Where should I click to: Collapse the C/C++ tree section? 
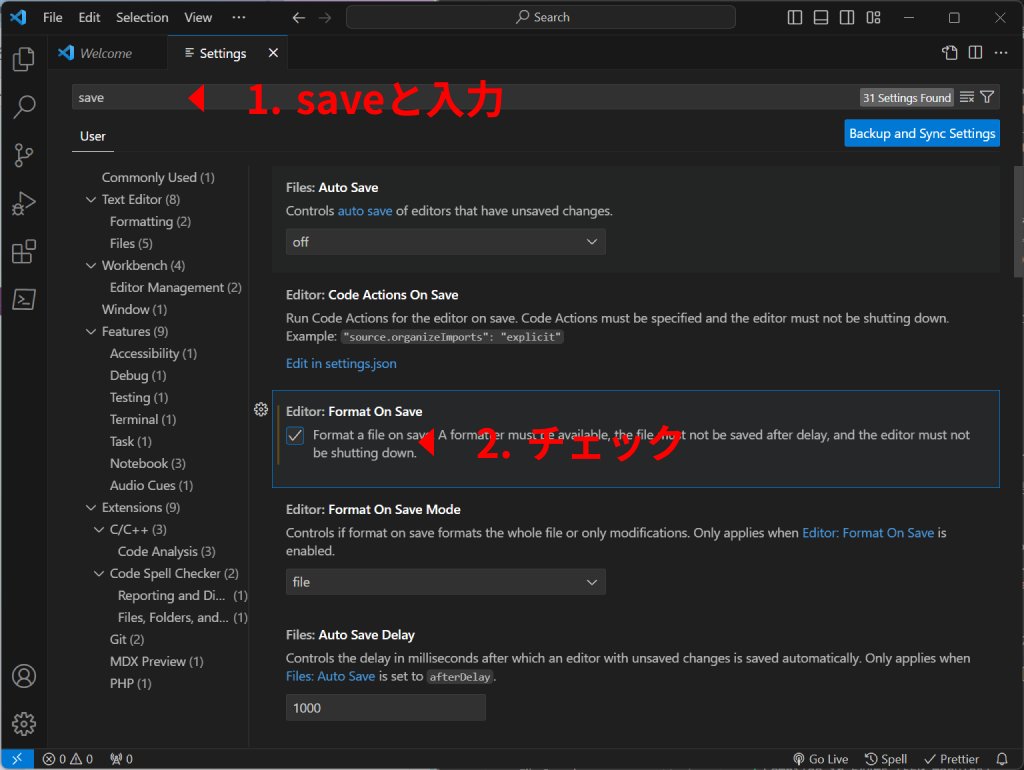coord(99,529)
